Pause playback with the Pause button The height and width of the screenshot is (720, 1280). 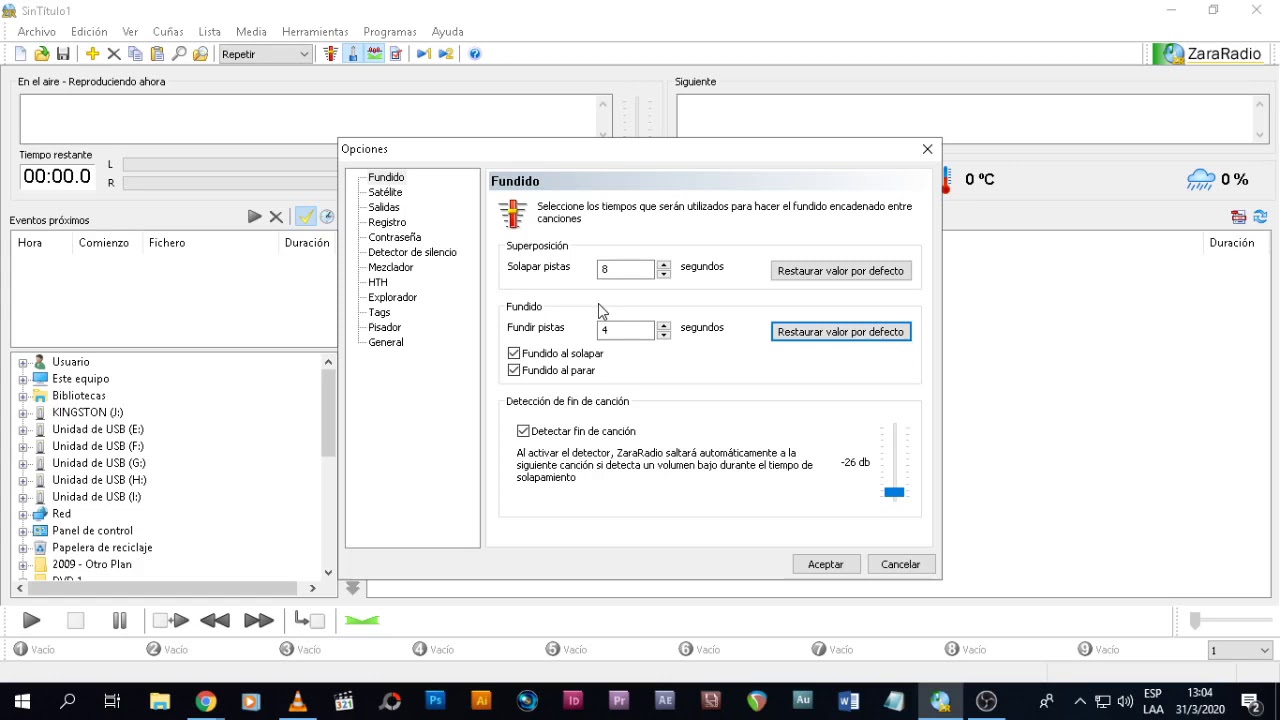click(x=119, y=621)
